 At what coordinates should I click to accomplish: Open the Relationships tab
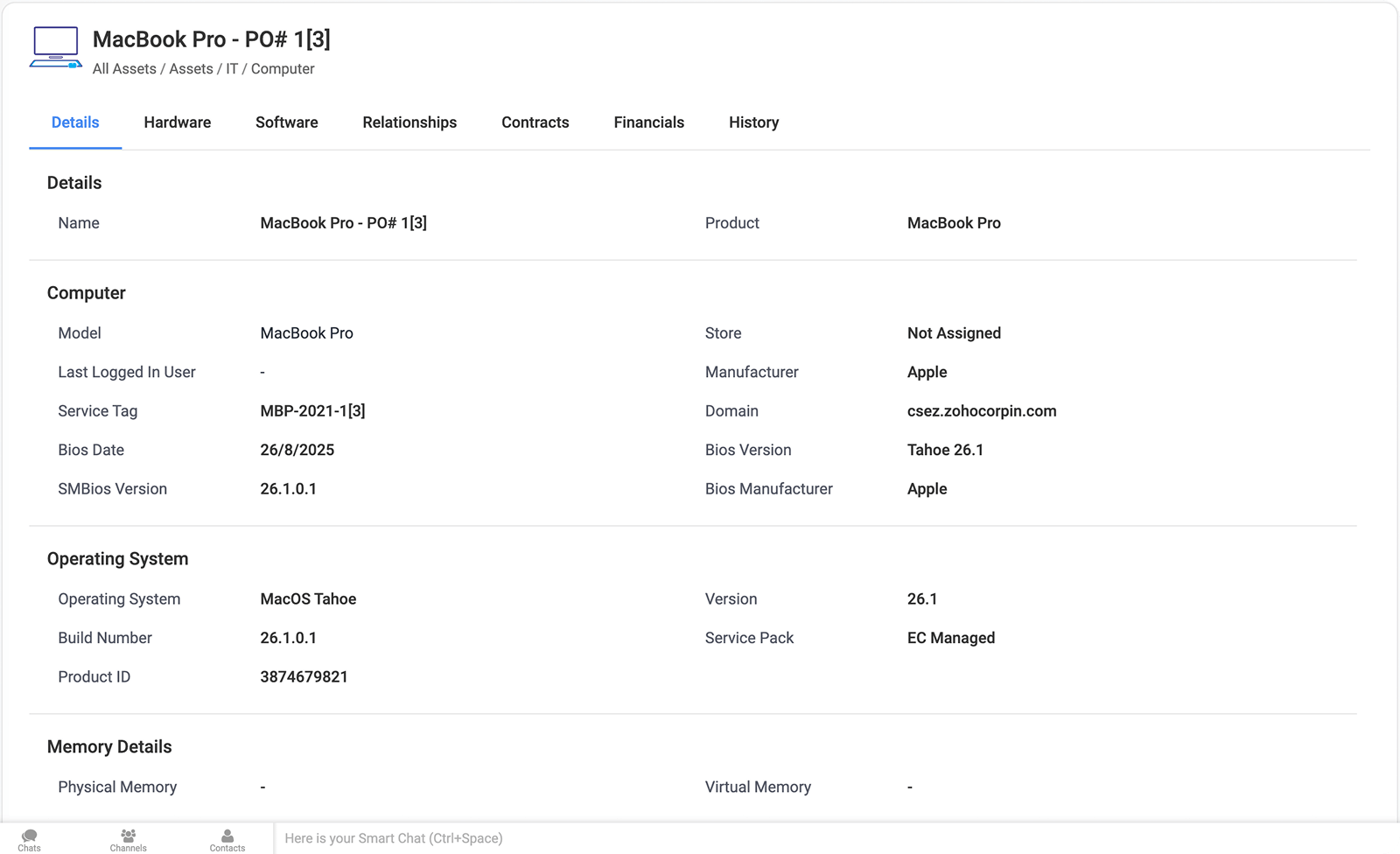click(409, 122)
